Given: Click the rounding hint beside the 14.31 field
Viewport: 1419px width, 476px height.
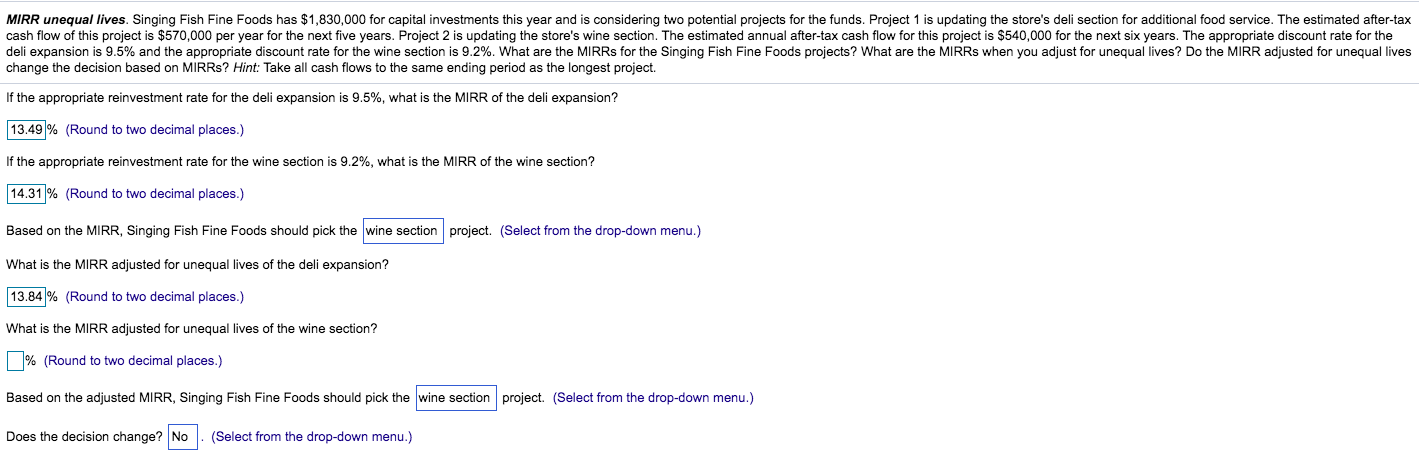Looking at the screenshot, I should pyautogui.click(x=155, y=194).
